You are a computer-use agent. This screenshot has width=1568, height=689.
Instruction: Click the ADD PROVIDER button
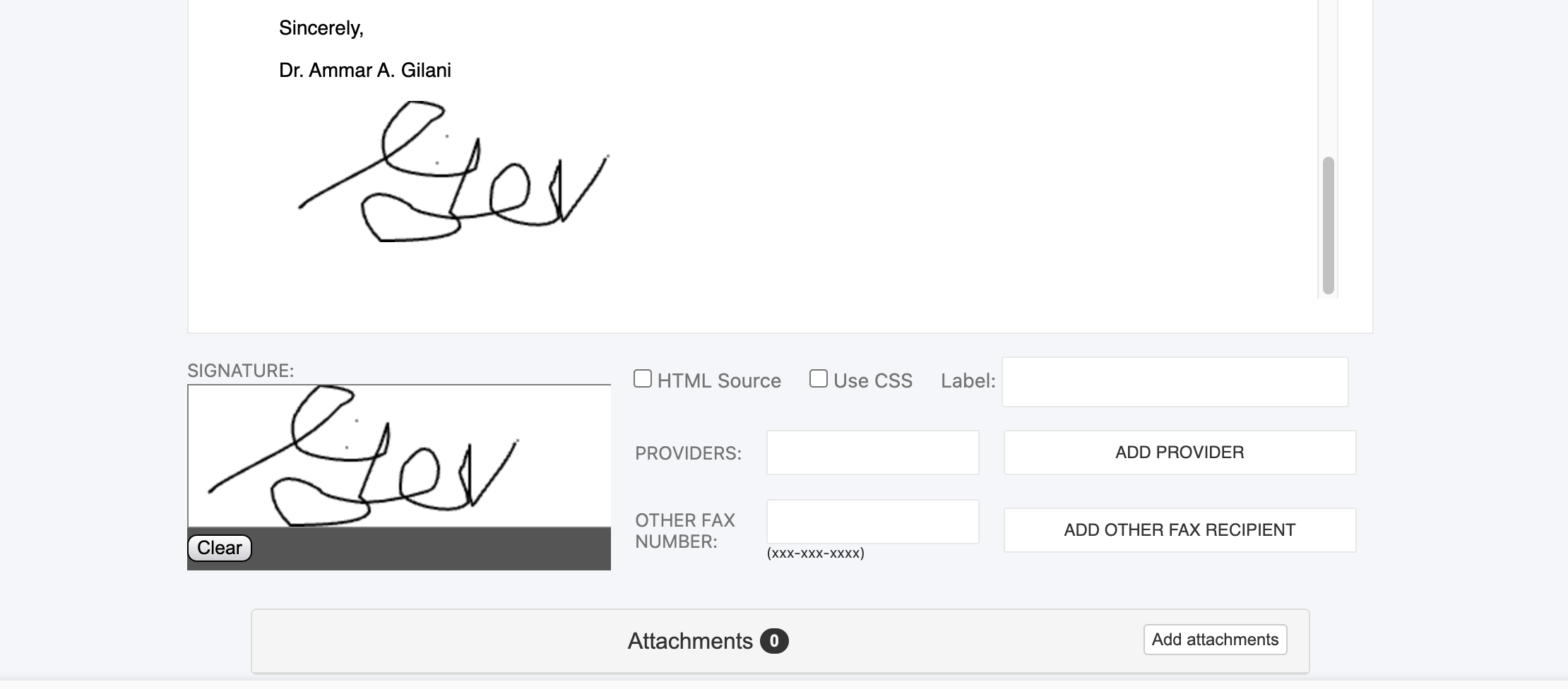pyautogui.click(x=1180, y=453)
